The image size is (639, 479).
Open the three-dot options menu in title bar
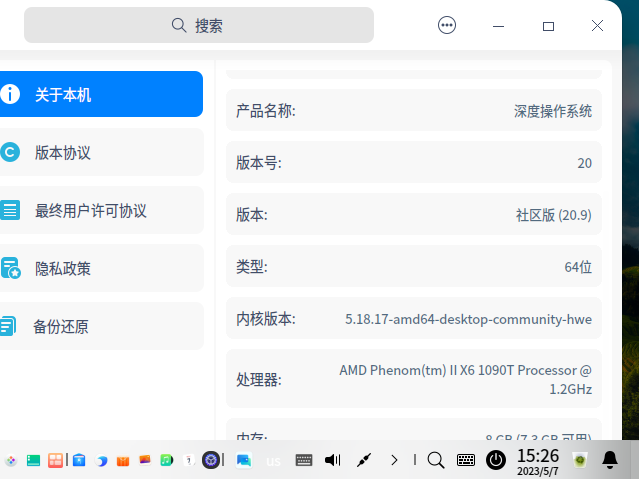[447, 25]
